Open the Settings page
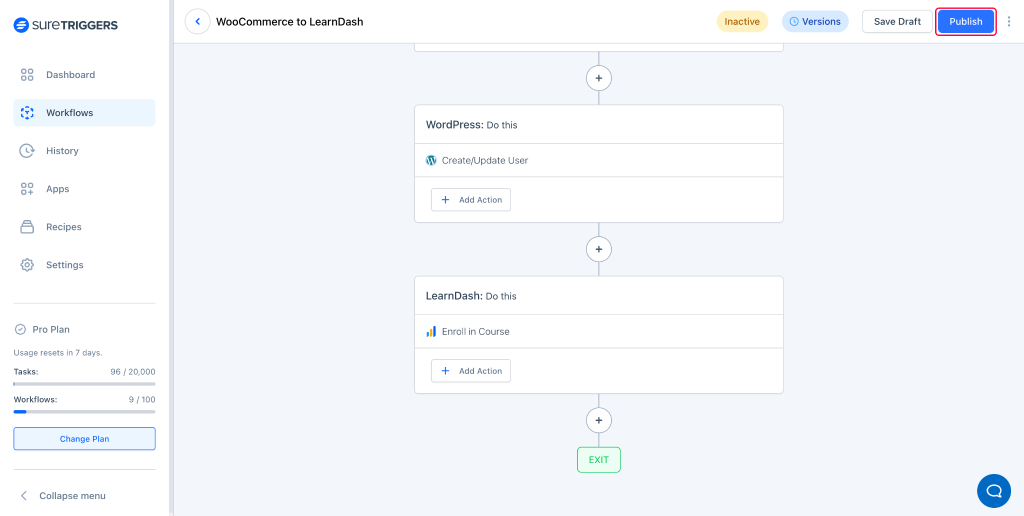 tap(84, 265)
